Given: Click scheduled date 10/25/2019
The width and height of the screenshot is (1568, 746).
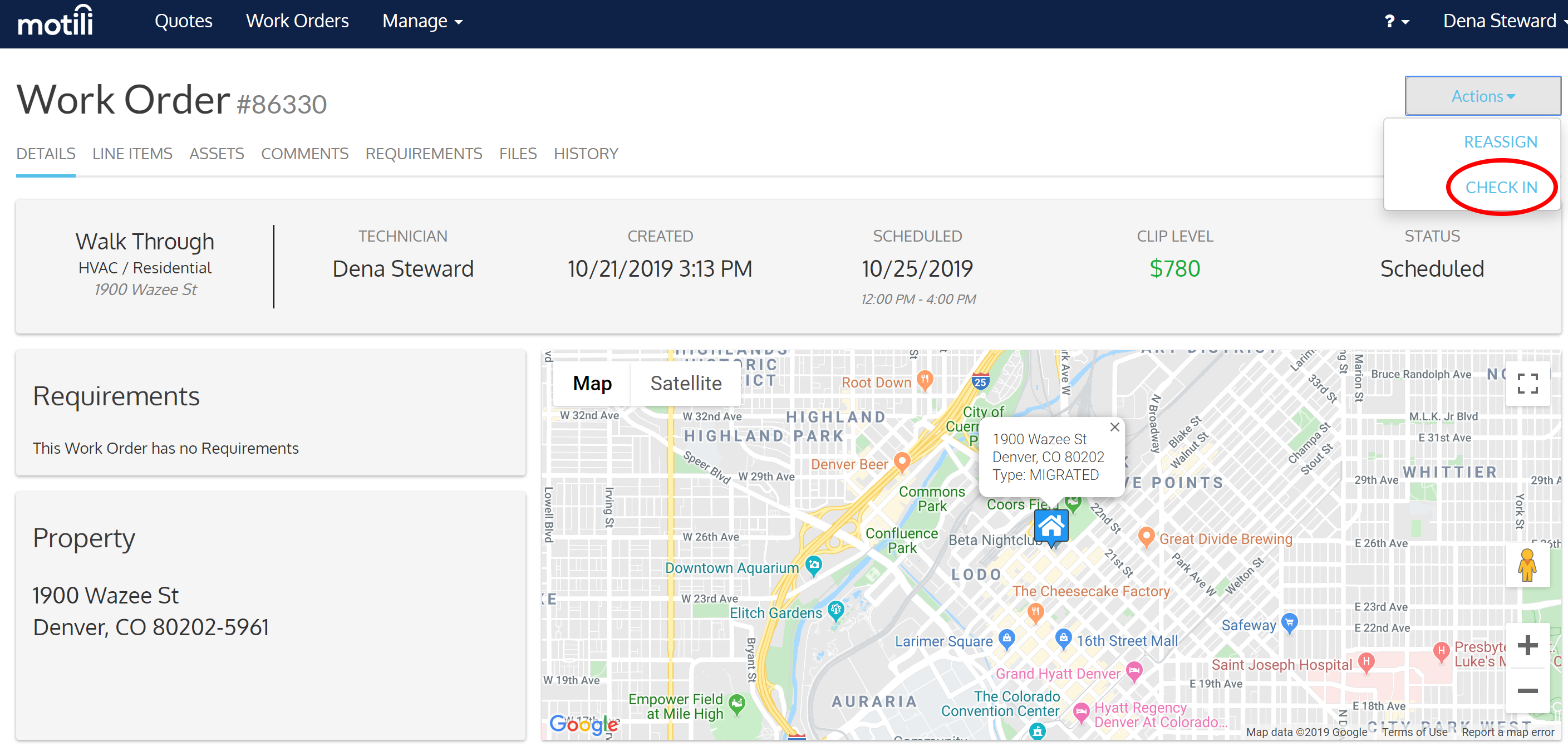Looking at the screenshot, I should pos(917,268).
